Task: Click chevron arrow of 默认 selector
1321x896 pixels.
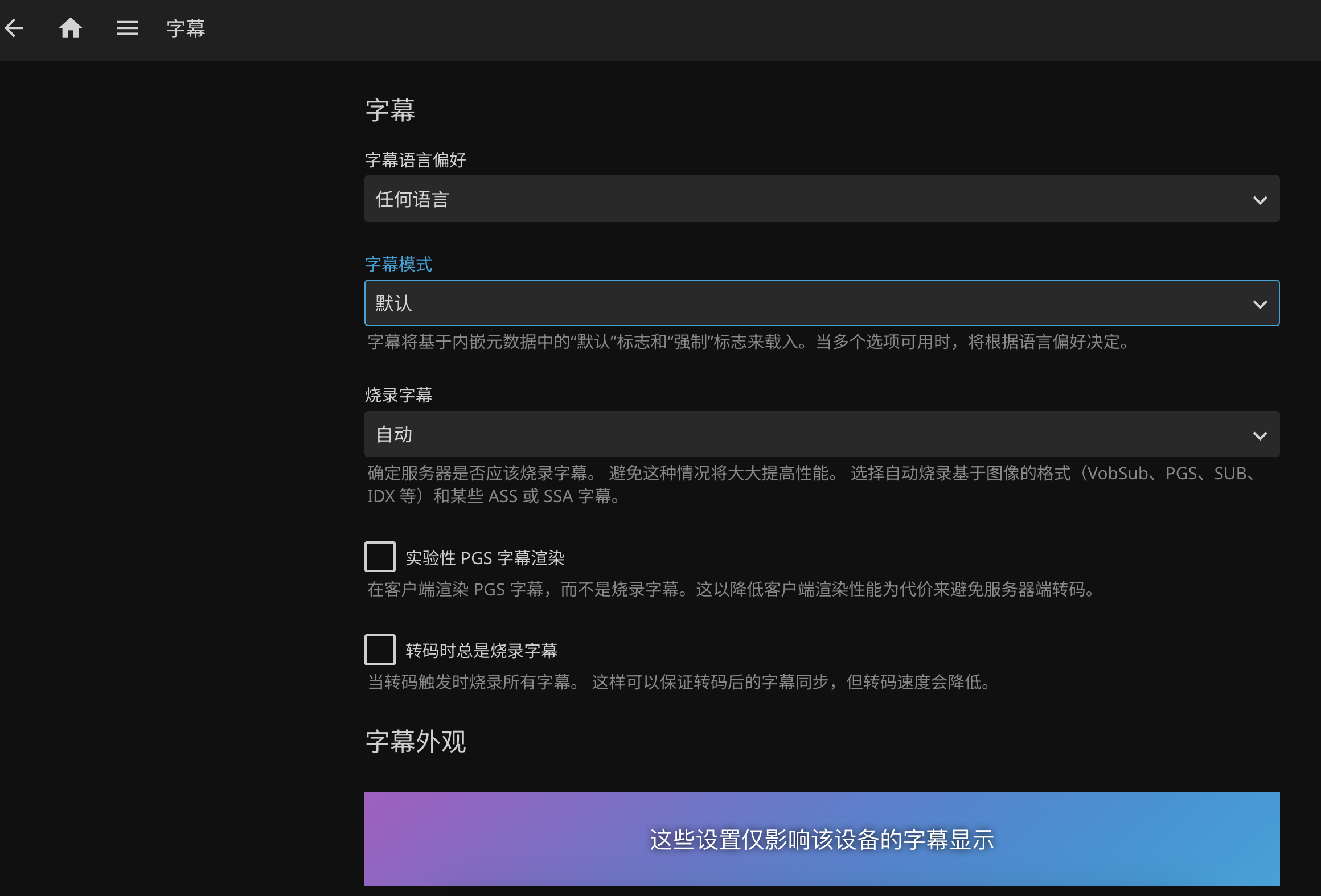Action: pyautogui.click(x=1260, y=304)
